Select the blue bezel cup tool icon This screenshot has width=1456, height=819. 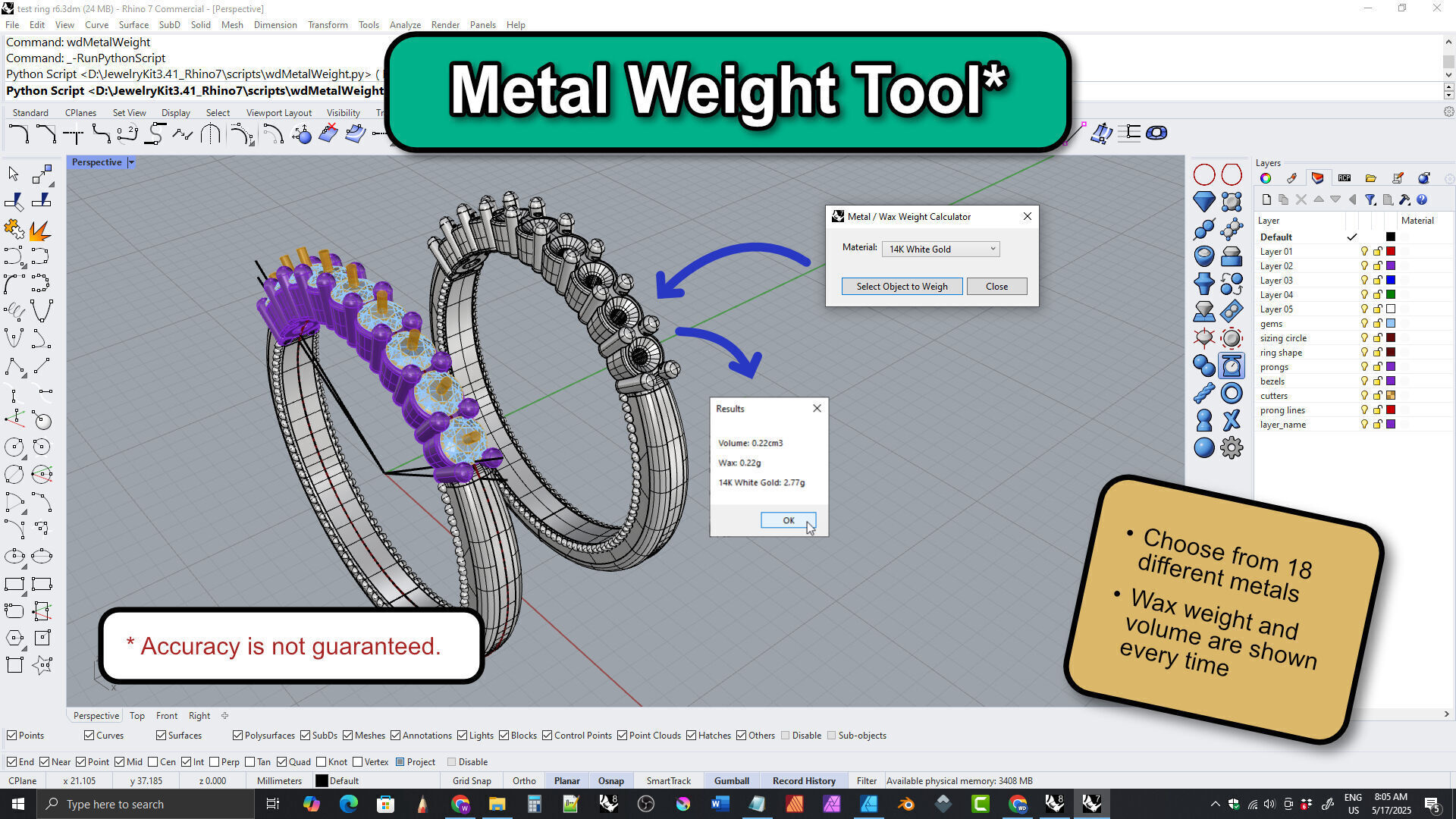coord(1204,256)
